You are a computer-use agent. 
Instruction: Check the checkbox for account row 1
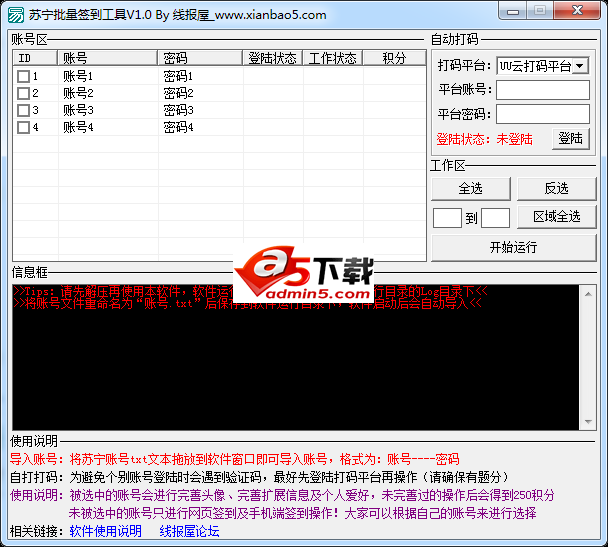[x=23, y=76]
